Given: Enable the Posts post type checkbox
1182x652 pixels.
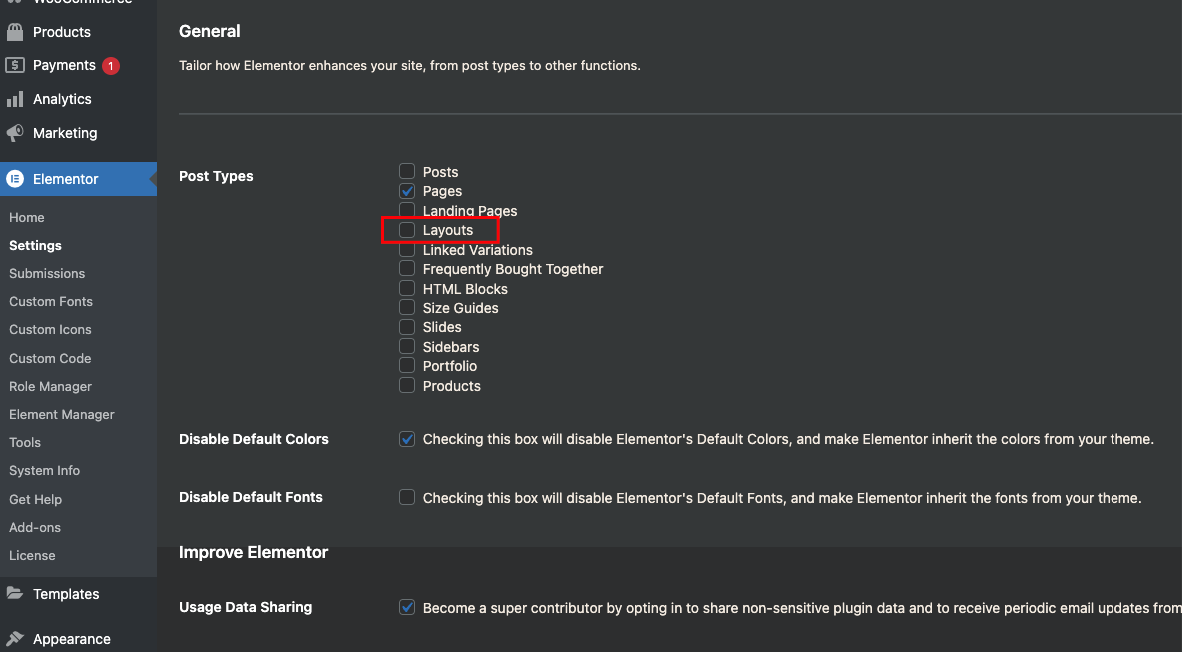Looking at the screenshot, I should click(x=407, y=171).
